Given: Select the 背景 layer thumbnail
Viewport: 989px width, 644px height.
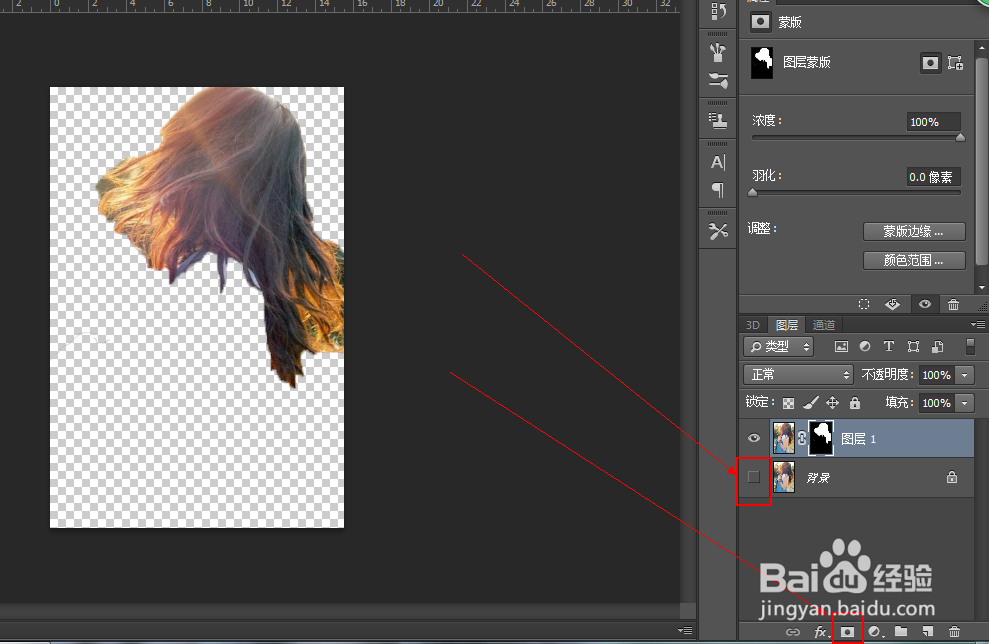Looking at the screenshot, I should [784, 477].
